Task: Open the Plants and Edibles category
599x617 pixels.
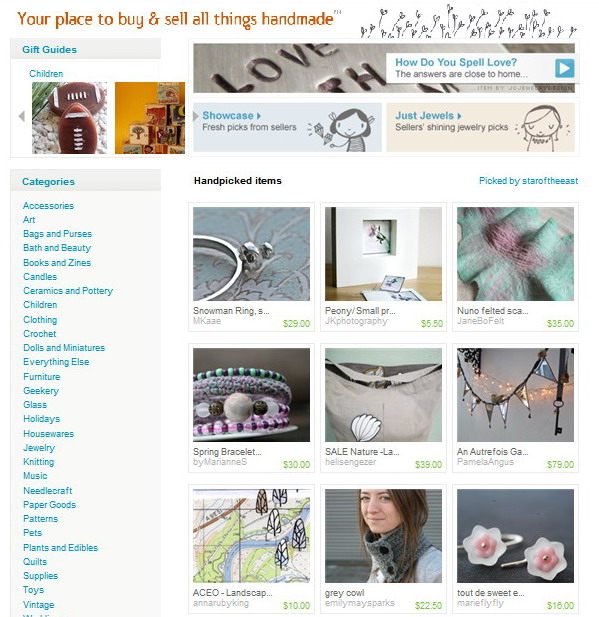Action: coord(61,548)
